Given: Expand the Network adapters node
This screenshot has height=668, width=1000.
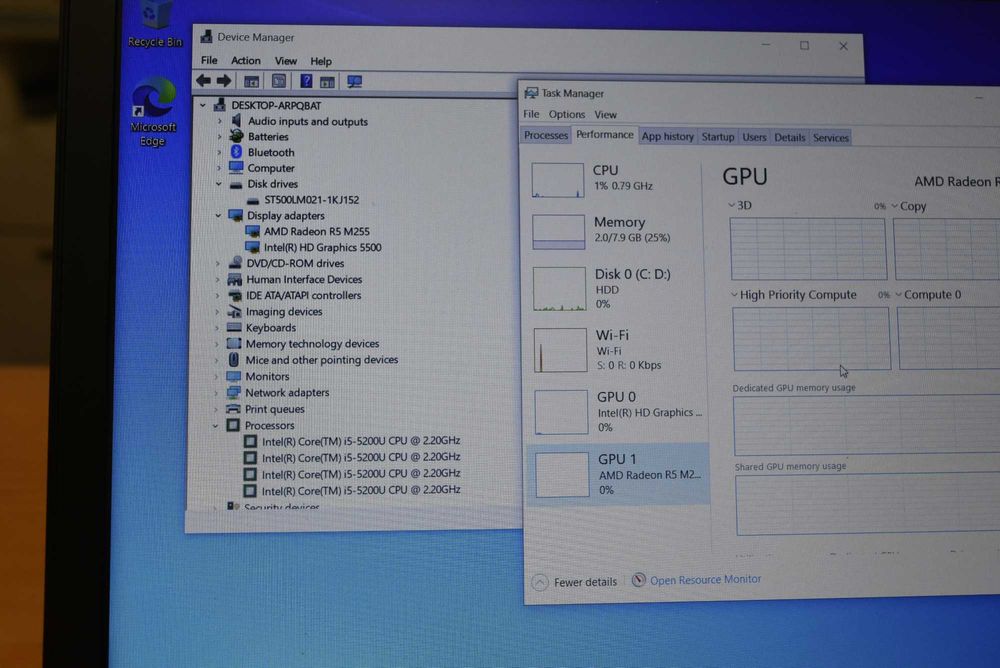Looking at the screenshot, I should click(x=216, y=392).
